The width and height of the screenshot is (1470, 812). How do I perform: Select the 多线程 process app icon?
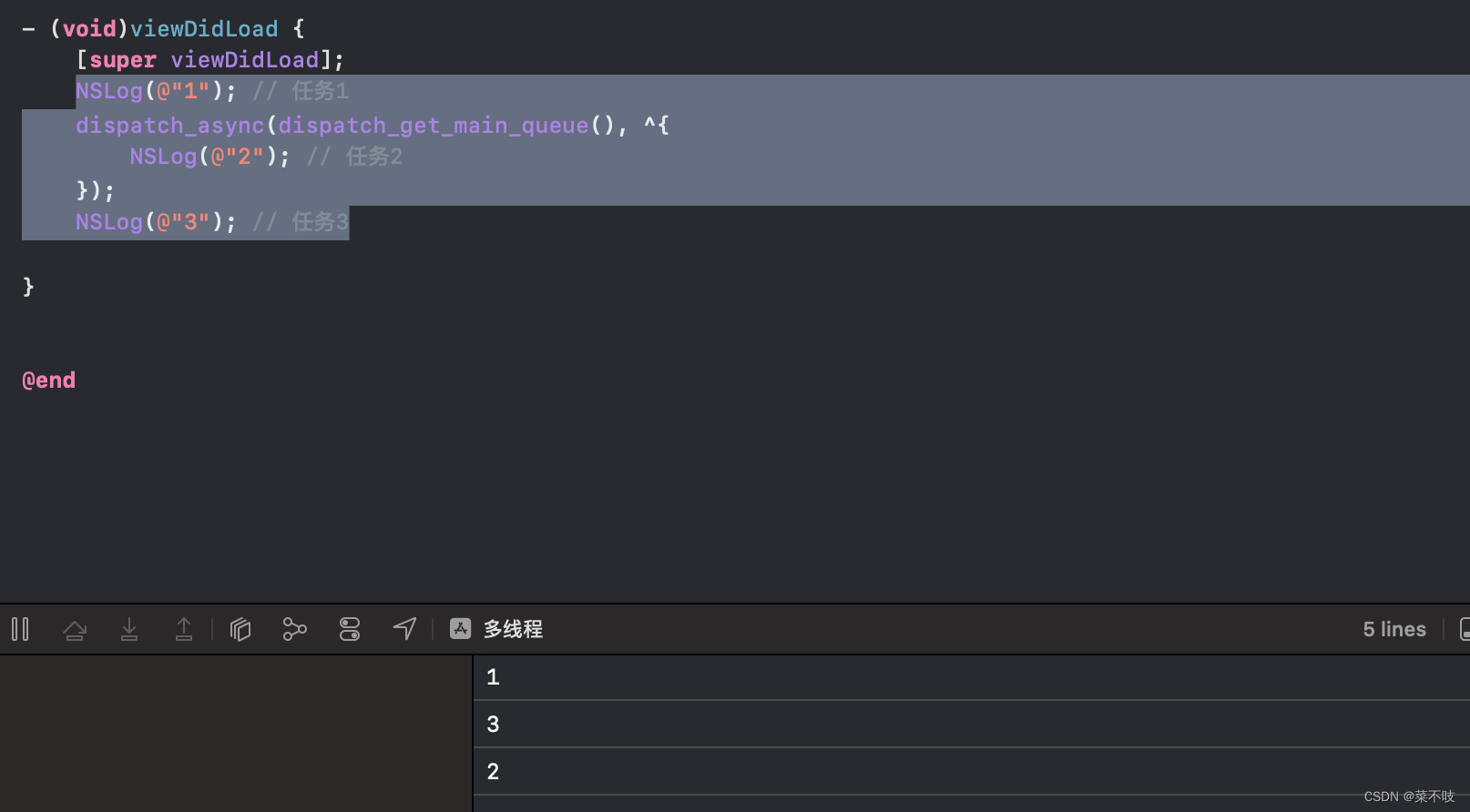click(461, 629)
